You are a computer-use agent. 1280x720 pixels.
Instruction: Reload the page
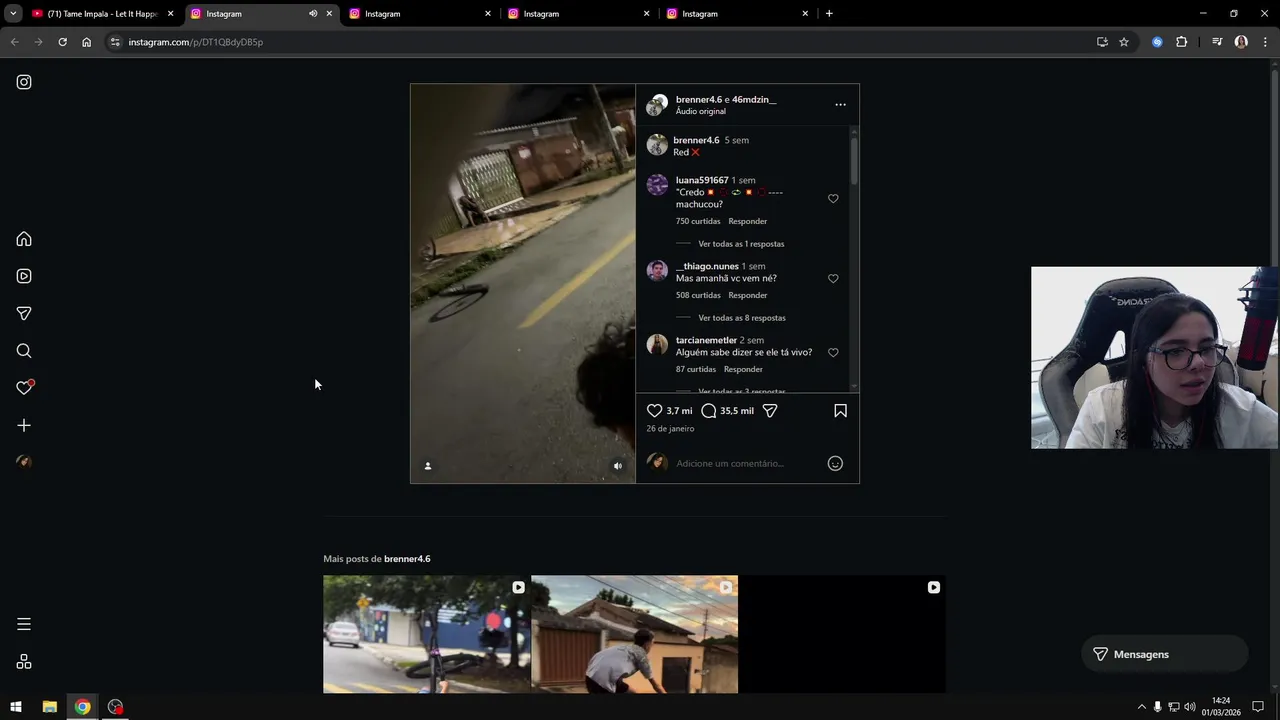click(x=62, y=42)
